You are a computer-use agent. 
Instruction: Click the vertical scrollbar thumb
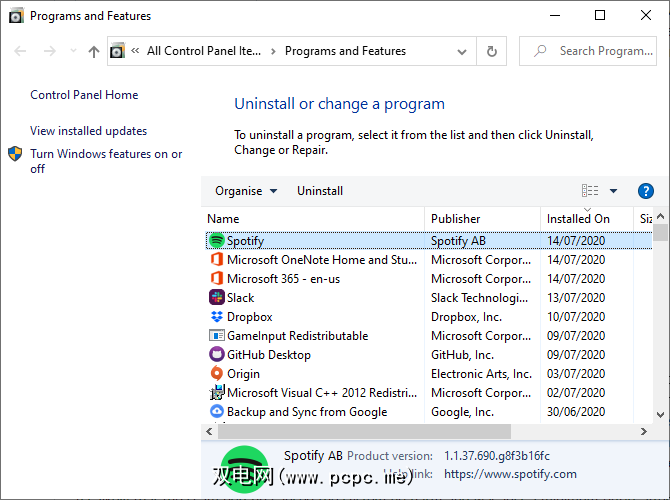coord(661,233)
